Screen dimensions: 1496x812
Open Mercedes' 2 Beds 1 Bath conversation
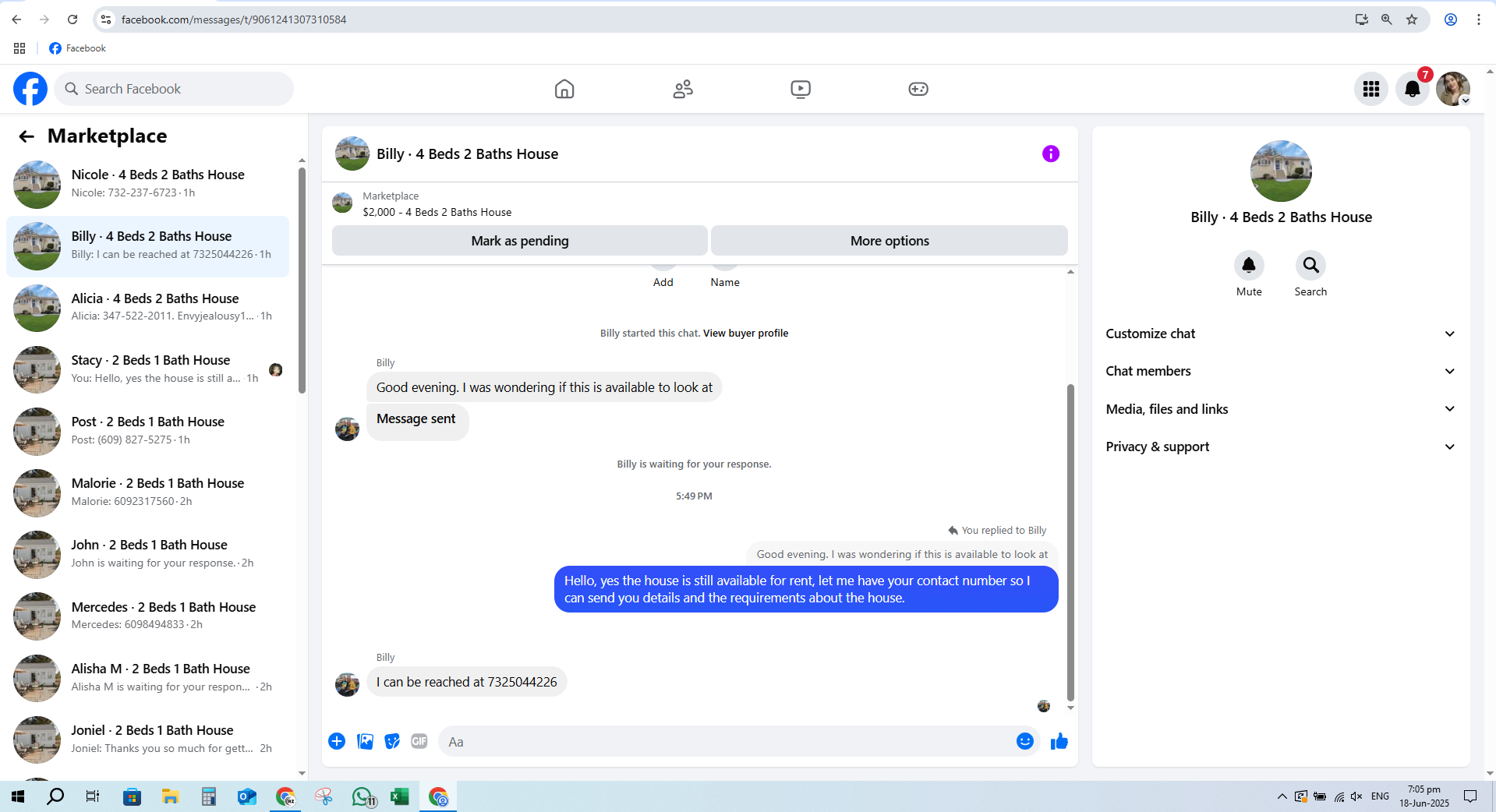148,616
